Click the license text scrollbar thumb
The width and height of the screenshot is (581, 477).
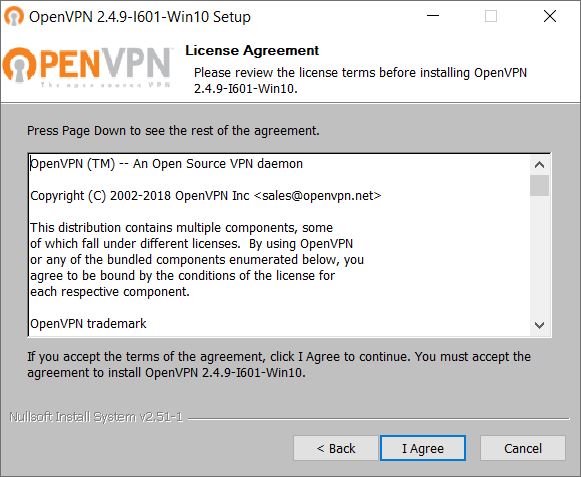pos(540,185)
